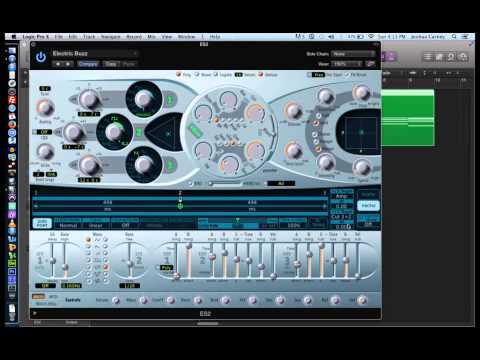
Task: Open the Record menu
Action: (x=134, y=37)
